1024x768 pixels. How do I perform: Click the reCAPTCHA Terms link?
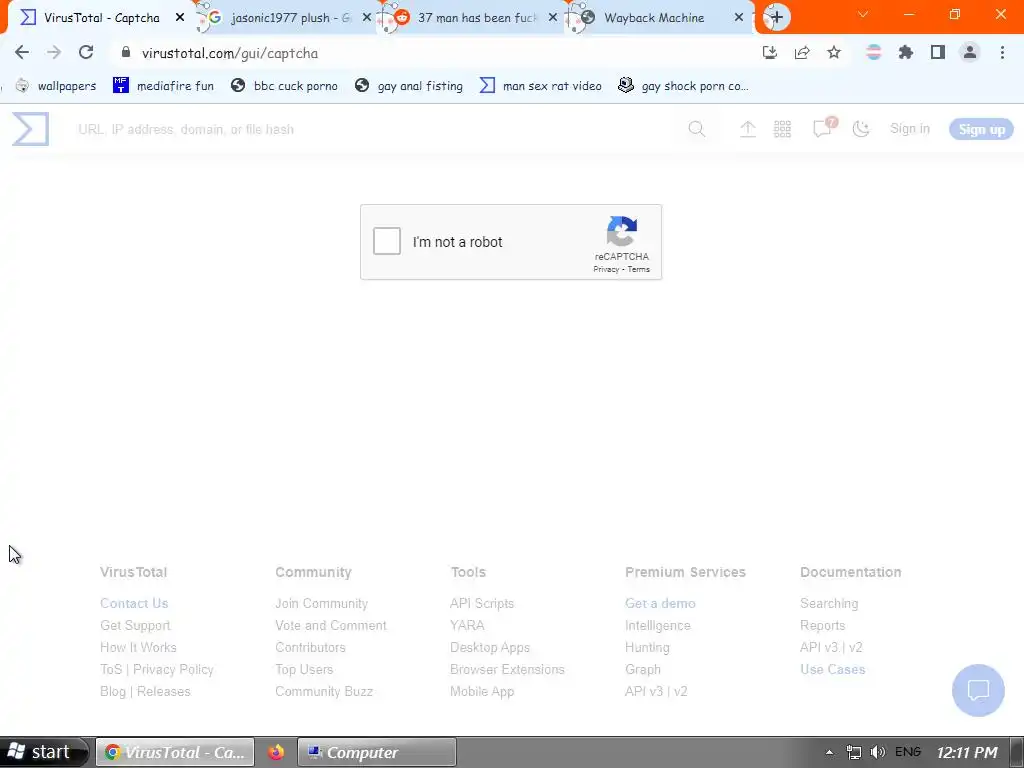tap(639, 269)
